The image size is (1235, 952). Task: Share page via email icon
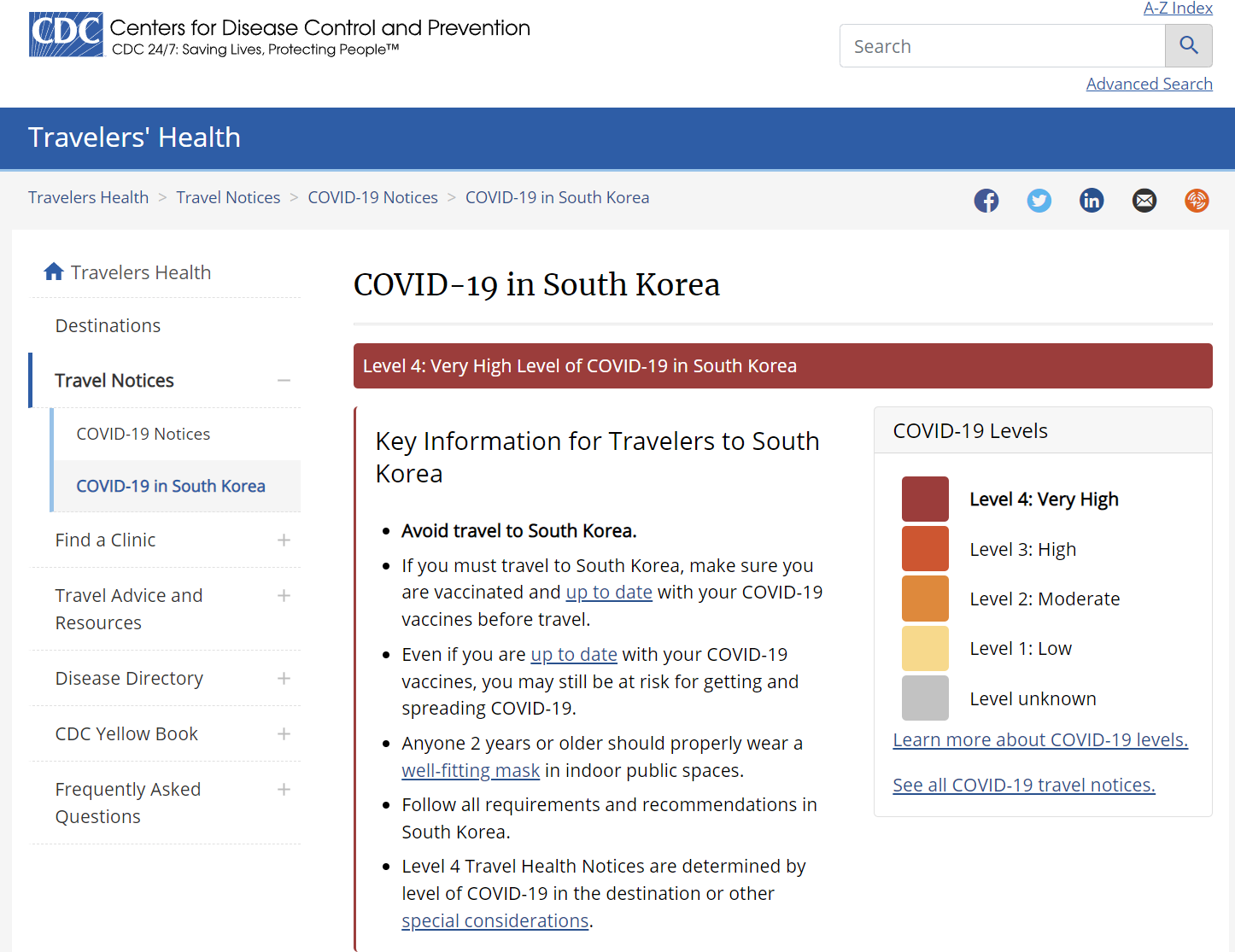[x=1144, y=201]
